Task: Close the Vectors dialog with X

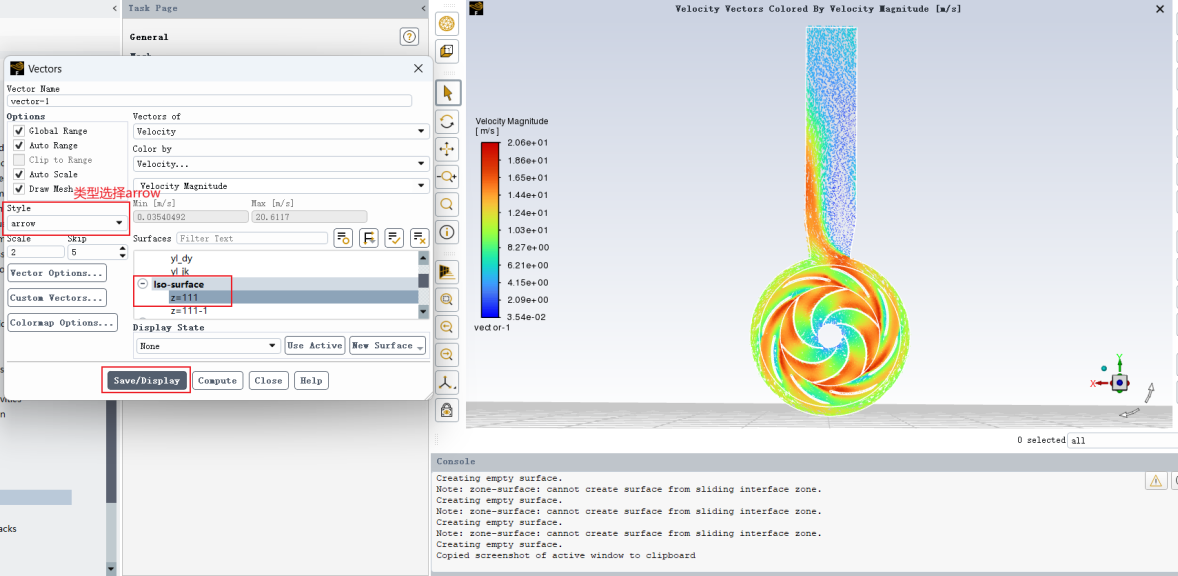Action: point(418,68)
